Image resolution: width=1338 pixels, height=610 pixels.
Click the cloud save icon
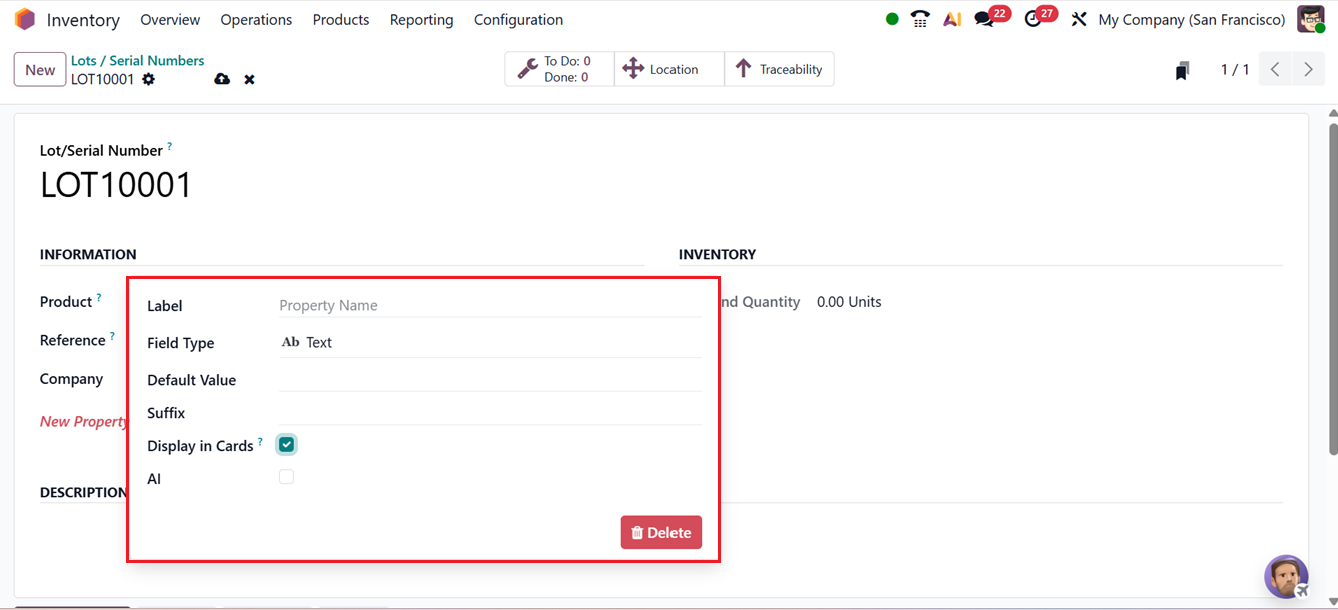tap(222, 78)
